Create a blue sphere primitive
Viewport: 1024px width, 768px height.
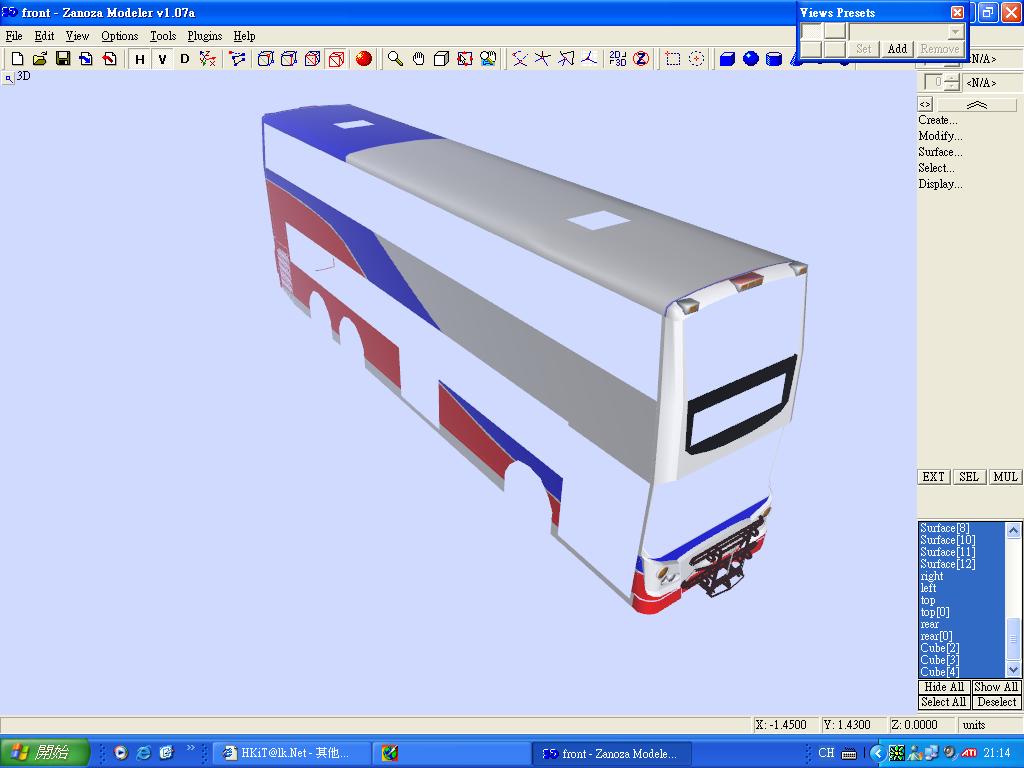click(x=750, y=59)
